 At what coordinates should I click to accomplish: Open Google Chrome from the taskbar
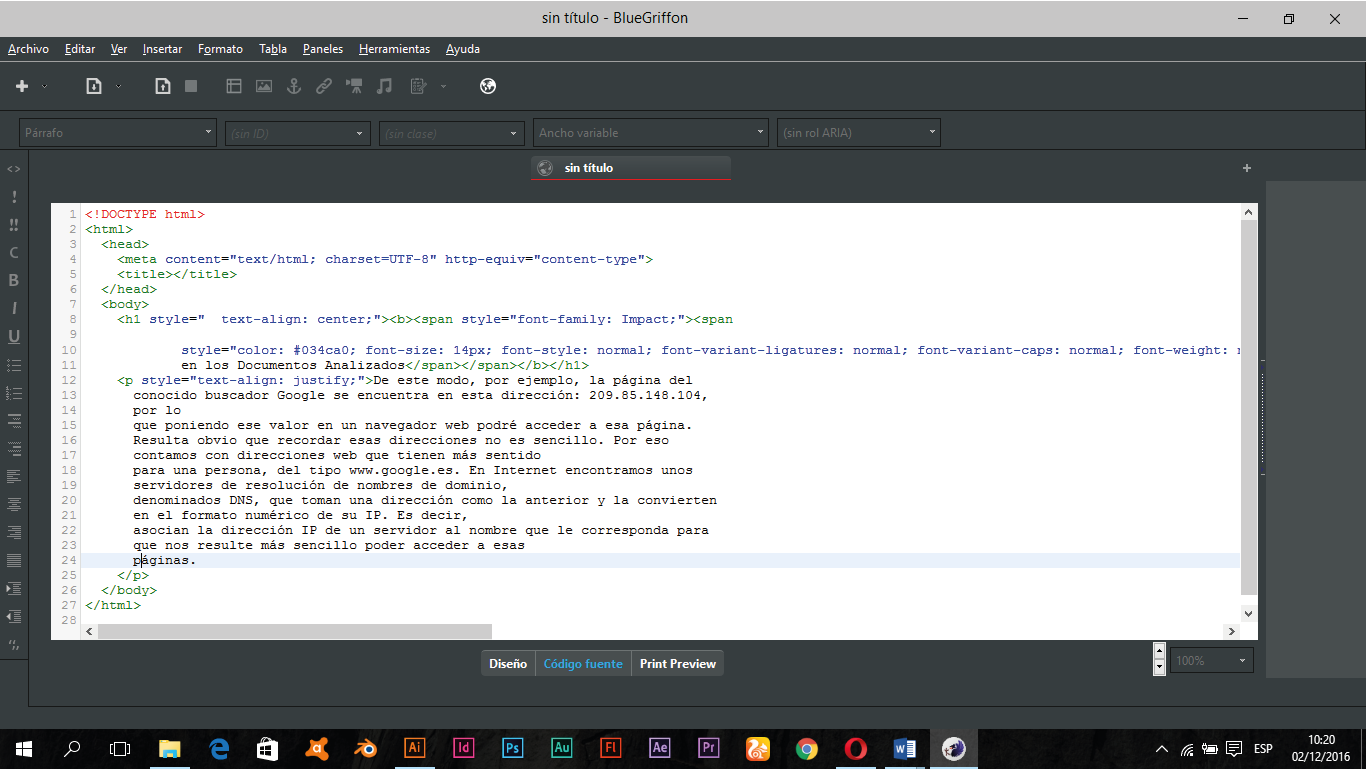pyautogui.click(x=806, y=748)
